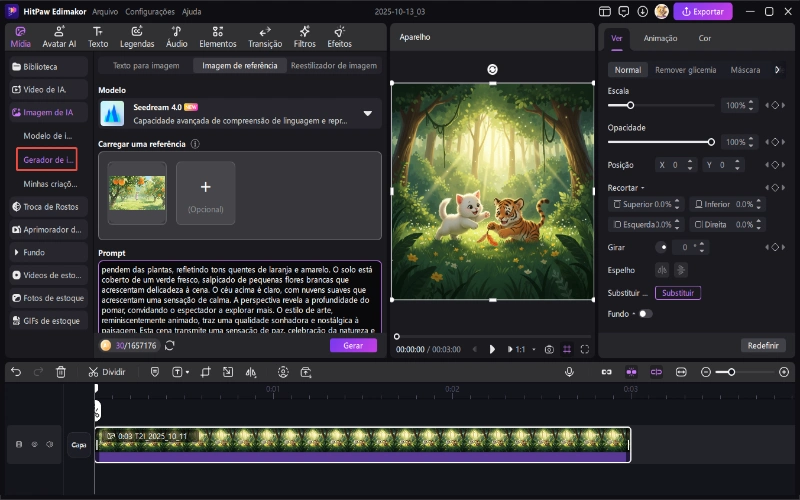Click the microphone voice-over icon
The width and height of the screenshot is (800, 500).
[569, 371]
